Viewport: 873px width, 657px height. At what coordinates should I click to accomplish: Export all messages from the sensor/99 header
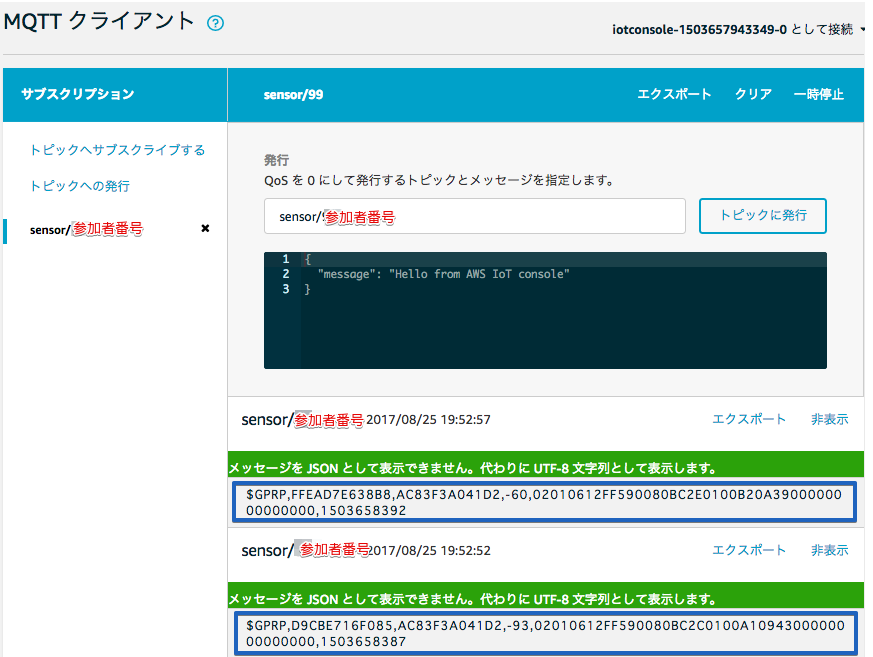(x=674, y=94)
